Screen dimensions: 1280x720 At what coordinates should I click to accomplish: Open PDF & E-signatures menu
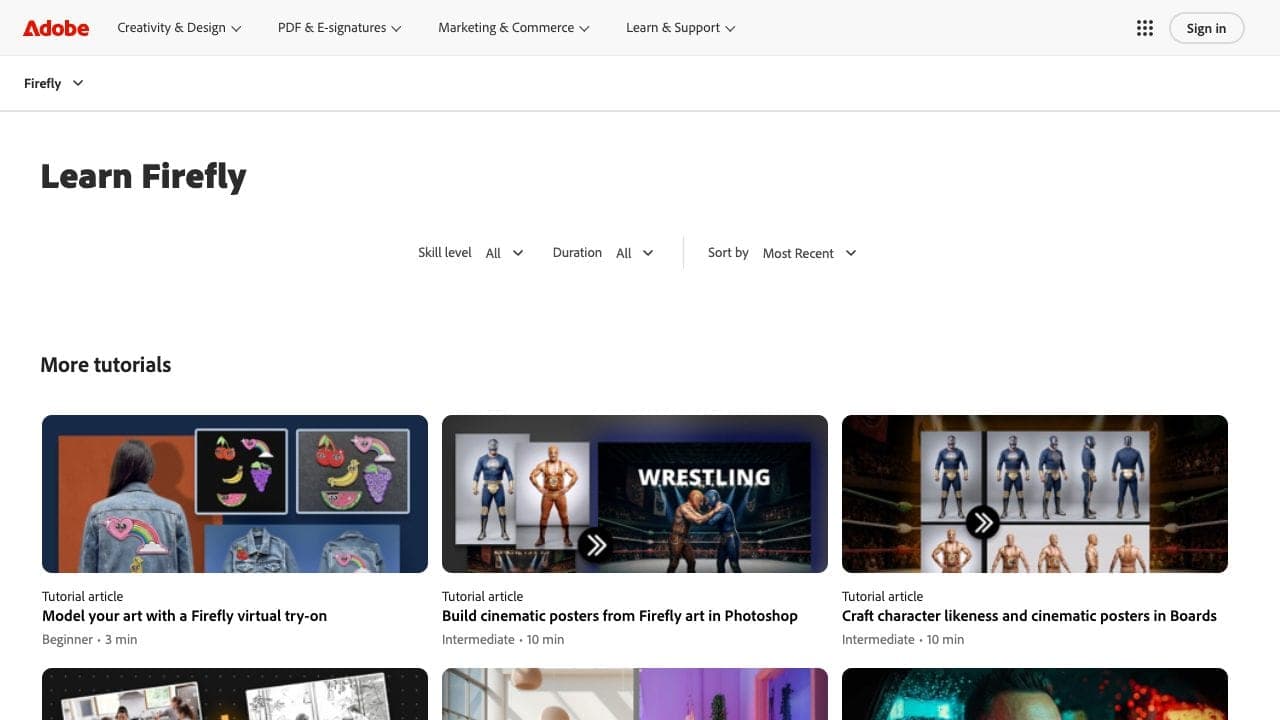(x=339, y=28)
